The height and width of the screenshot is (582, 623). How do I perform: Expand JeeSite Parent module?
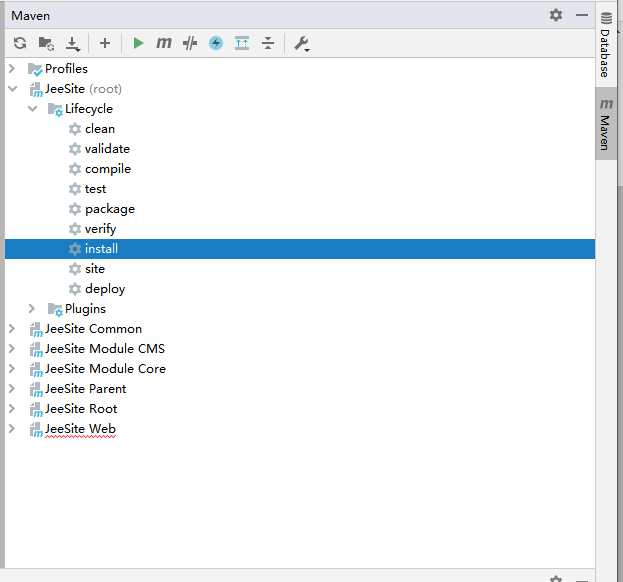pos(12,389)
